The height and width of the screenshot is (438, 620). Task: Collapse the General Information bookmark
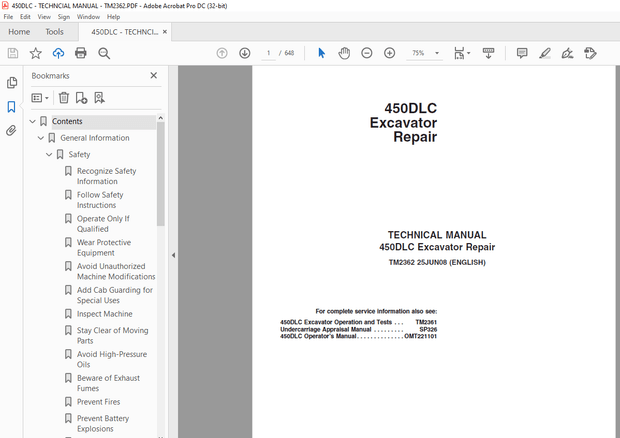pyautogui.click(x=41, y=138)
